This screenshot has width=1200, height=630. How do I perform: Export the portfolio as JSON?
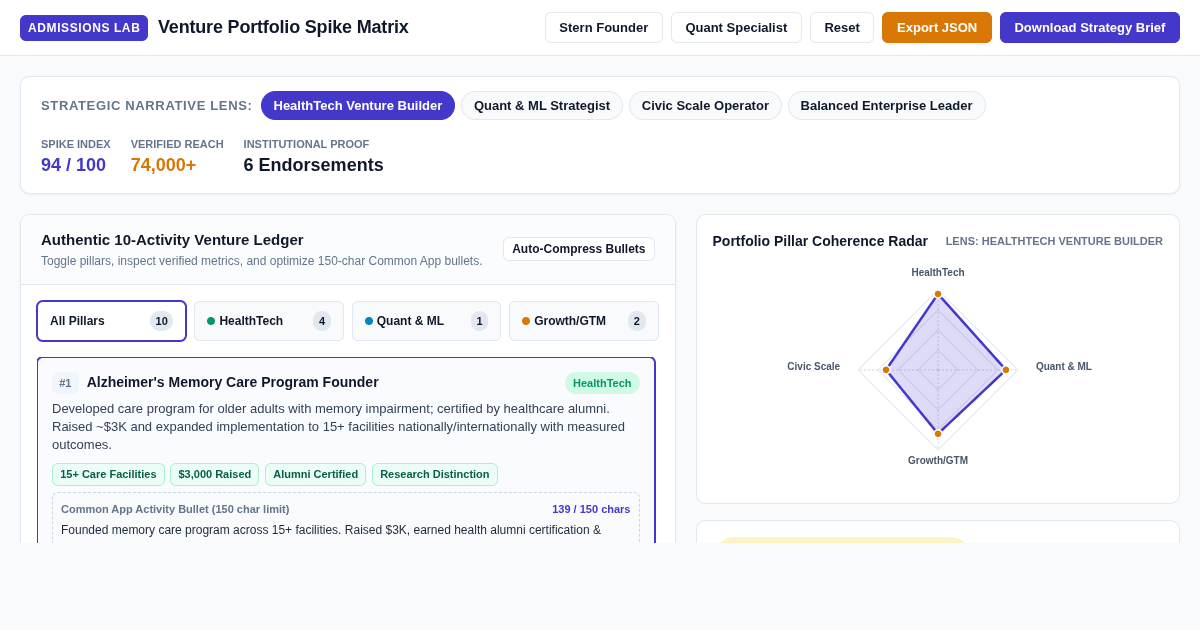tap(937, 28)
